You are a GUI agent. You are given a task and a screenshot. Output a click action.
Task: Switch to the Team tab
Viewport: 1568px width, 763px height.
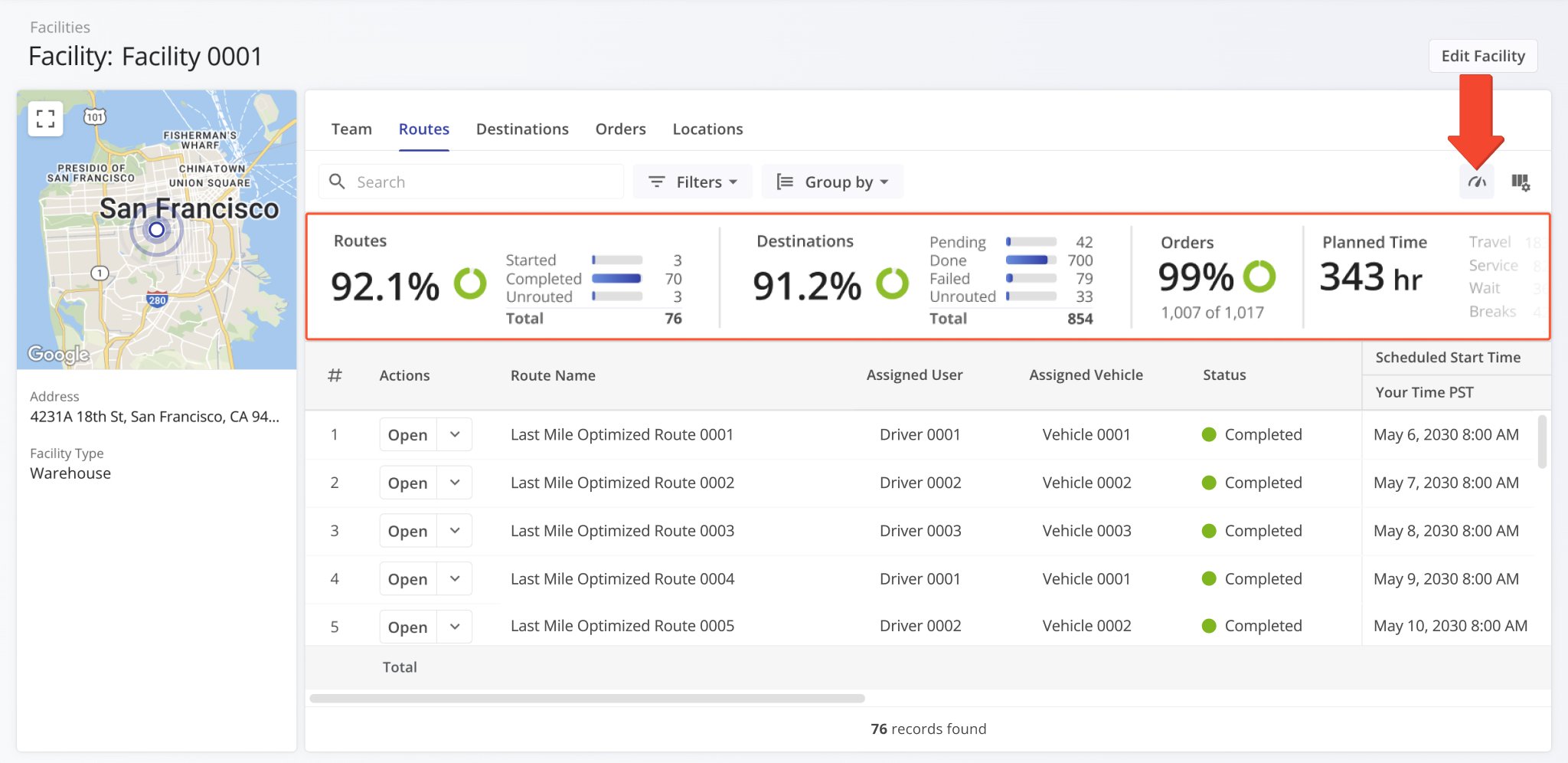click(351, 129)
